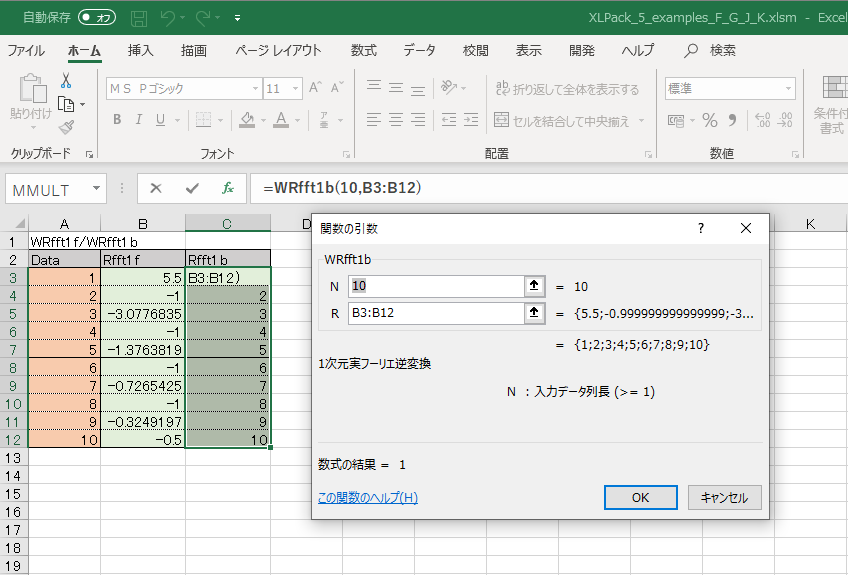Expand the number format 標準 dropdown
The width and height of the screenshot is (848, 575).
[x=788, y=89]
